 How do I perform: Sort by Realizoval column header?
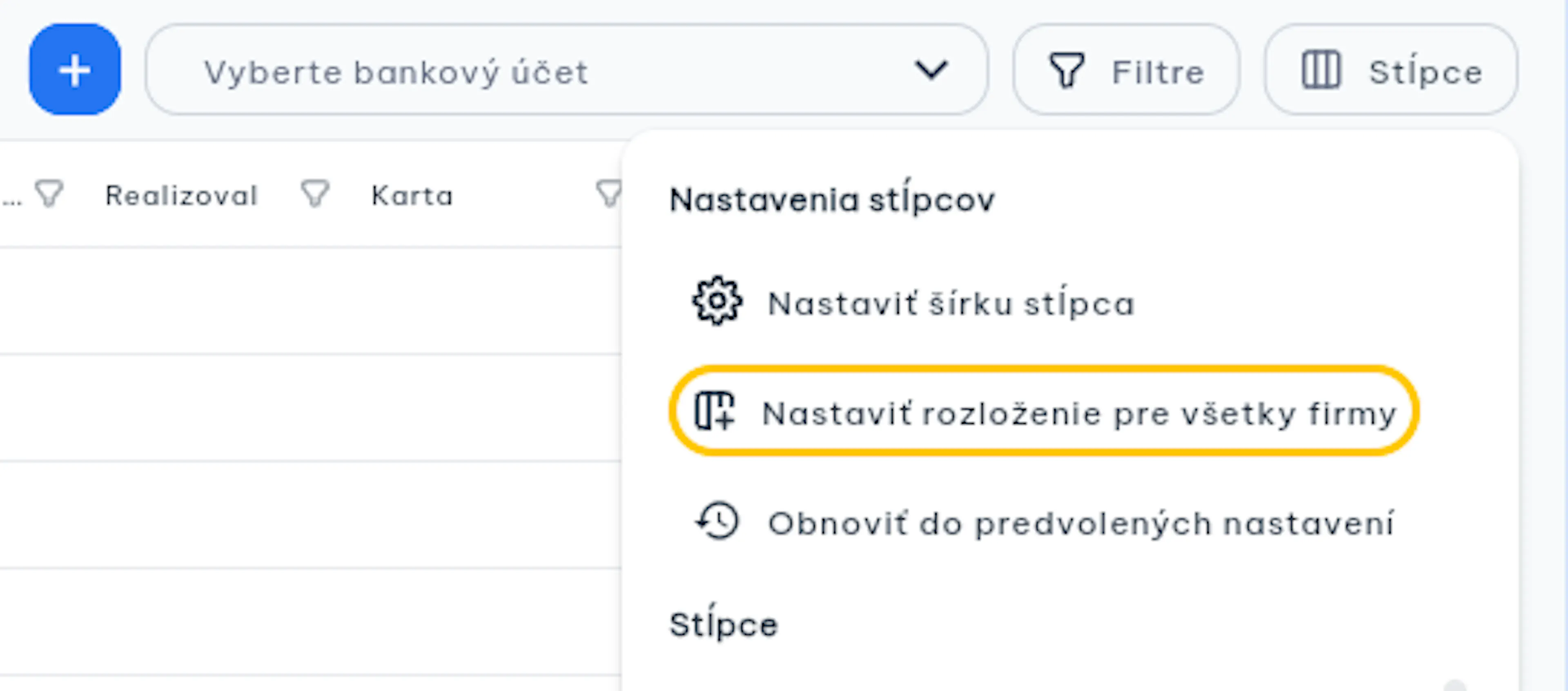[181, 195]
